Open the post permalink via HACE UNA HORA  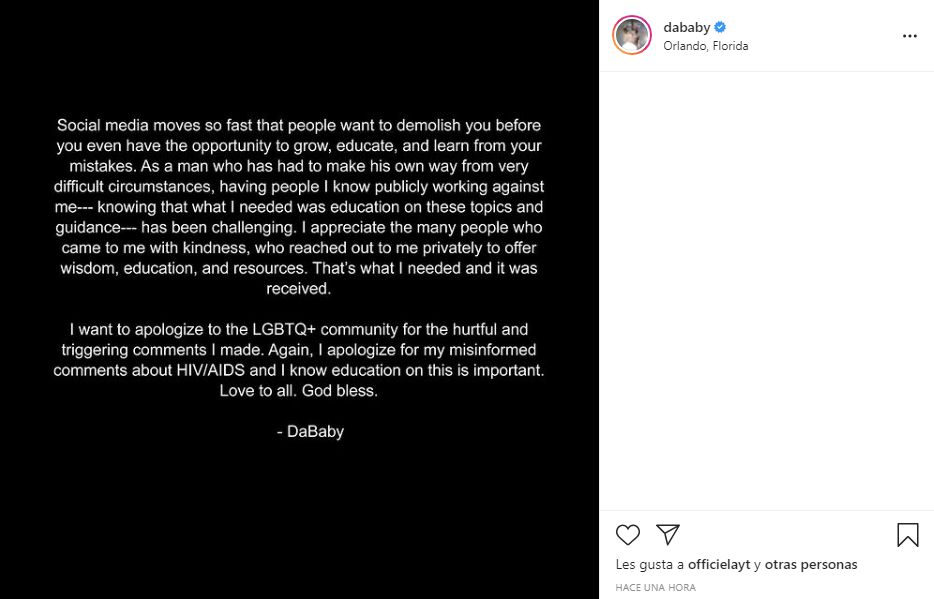point(655,587)
